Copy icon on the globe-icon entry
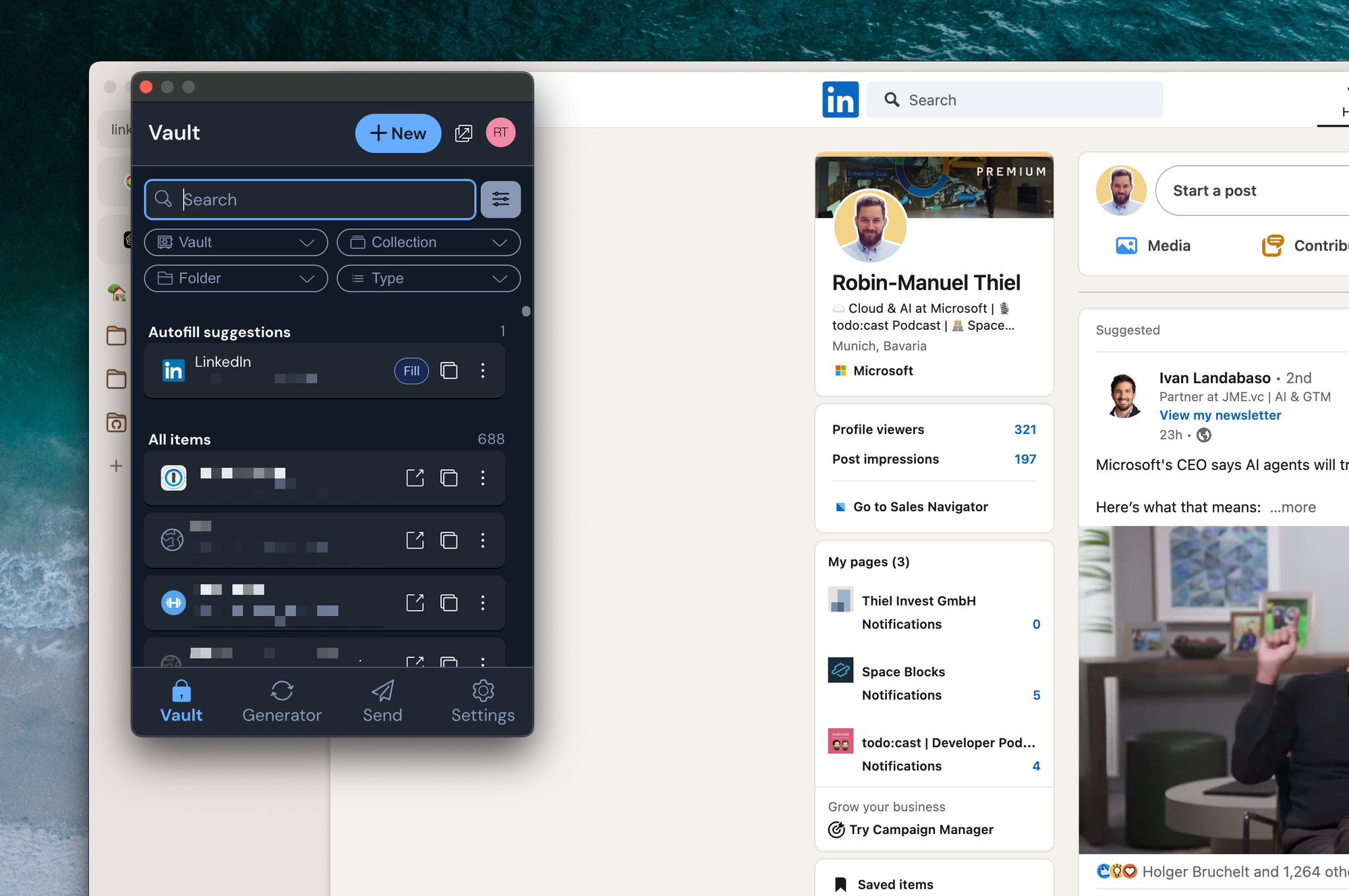The image size is (1349, 896). (x=449, y=540)
